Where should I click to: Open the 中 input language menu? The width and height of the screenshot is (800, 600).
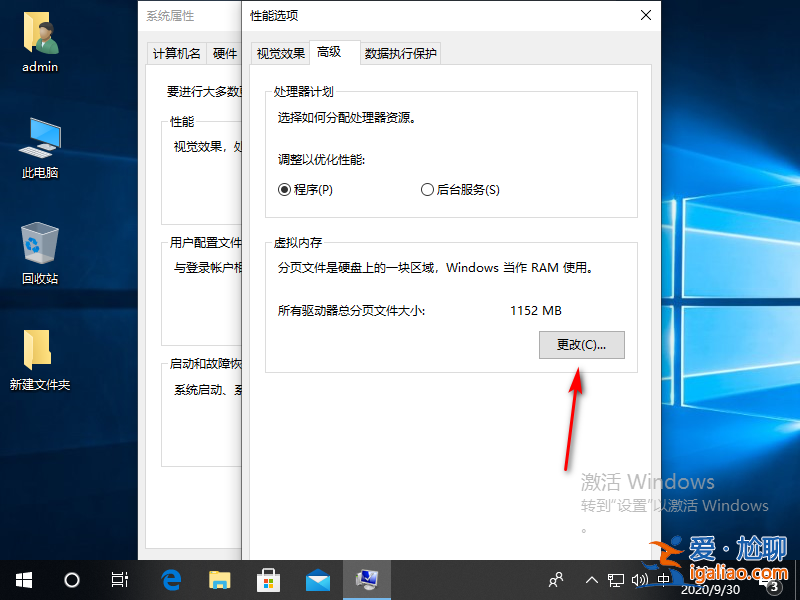663,579
